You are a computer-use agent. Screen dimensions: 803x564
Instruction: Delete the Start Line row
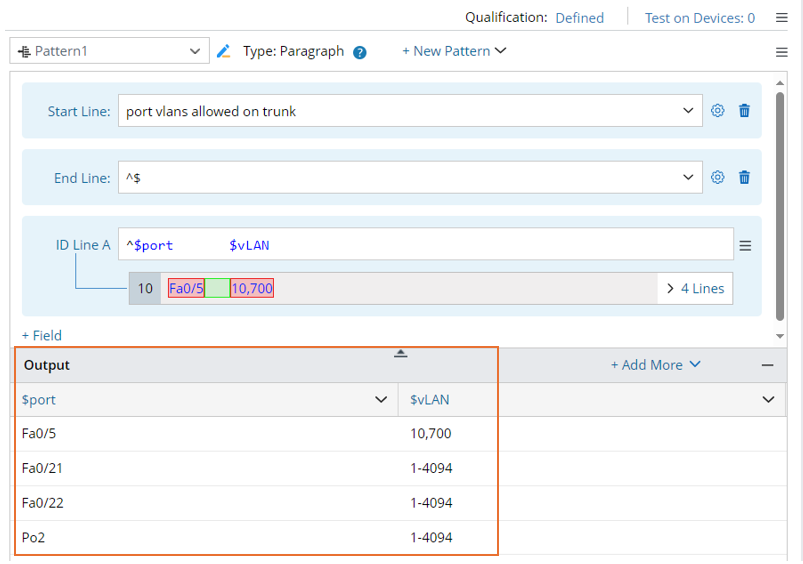pyautogui.click(x=744, y=111)
